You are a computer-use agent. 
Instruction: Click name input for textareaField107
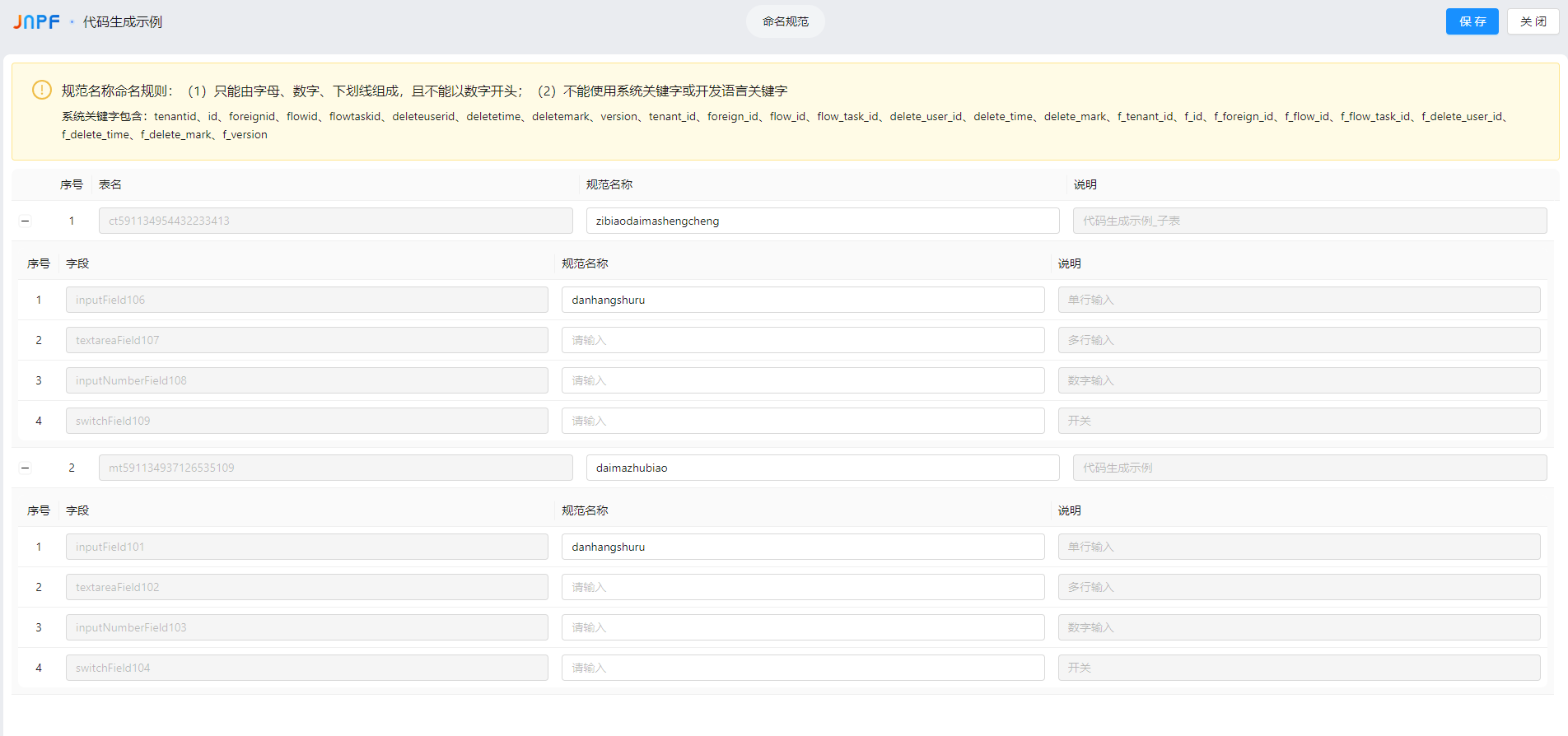802,340
